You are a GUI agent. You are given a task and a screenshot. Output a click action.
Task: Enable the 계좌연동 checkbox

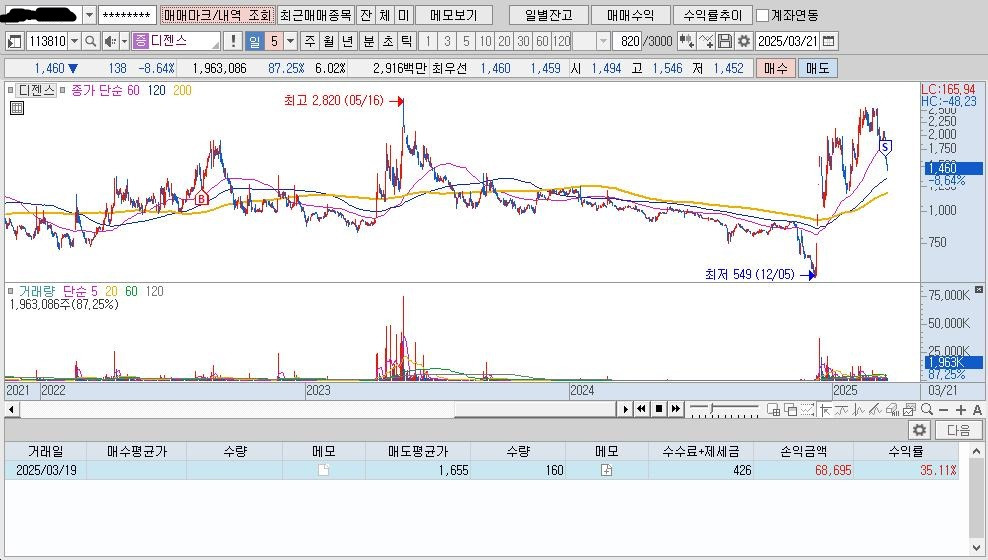[x=763, y=15]
